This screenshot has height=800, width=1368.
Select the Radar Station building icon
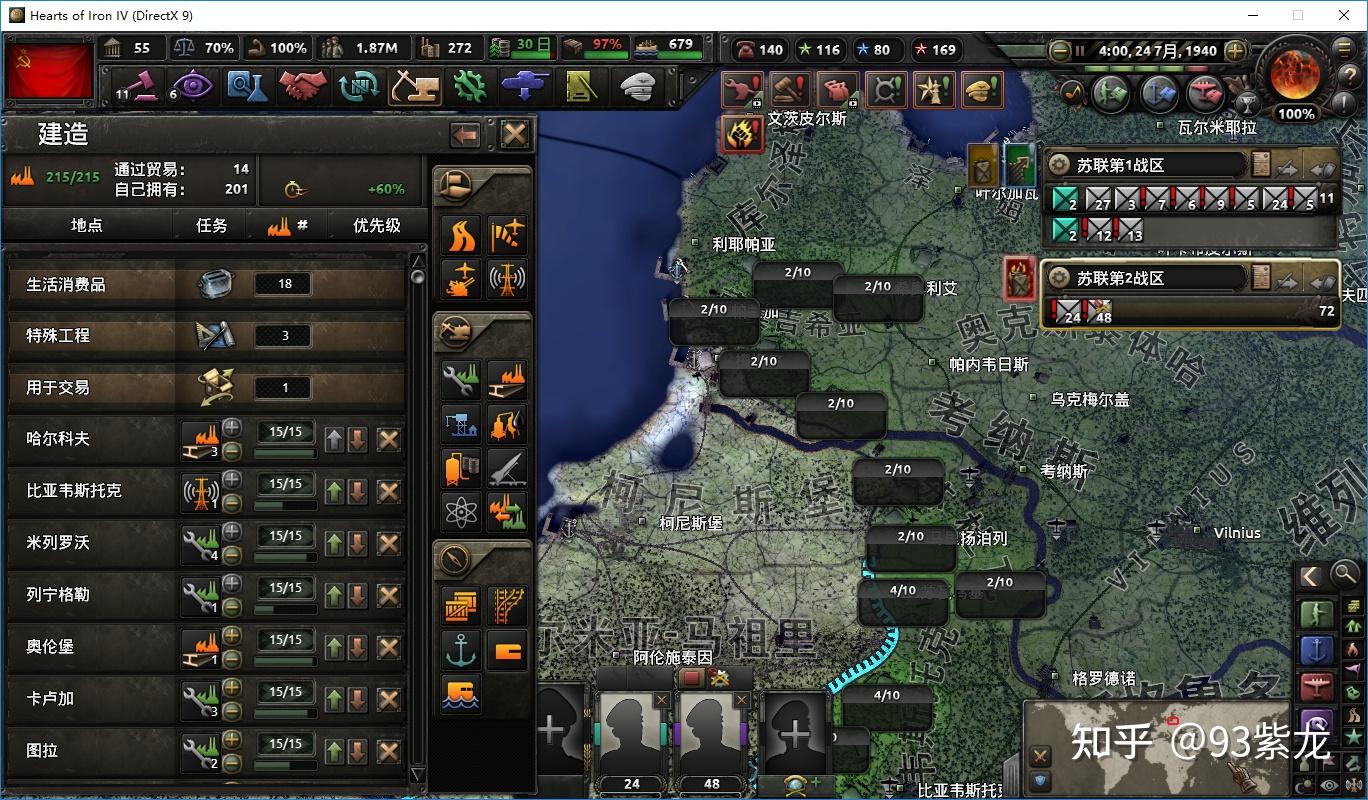[x=507, y=280]
